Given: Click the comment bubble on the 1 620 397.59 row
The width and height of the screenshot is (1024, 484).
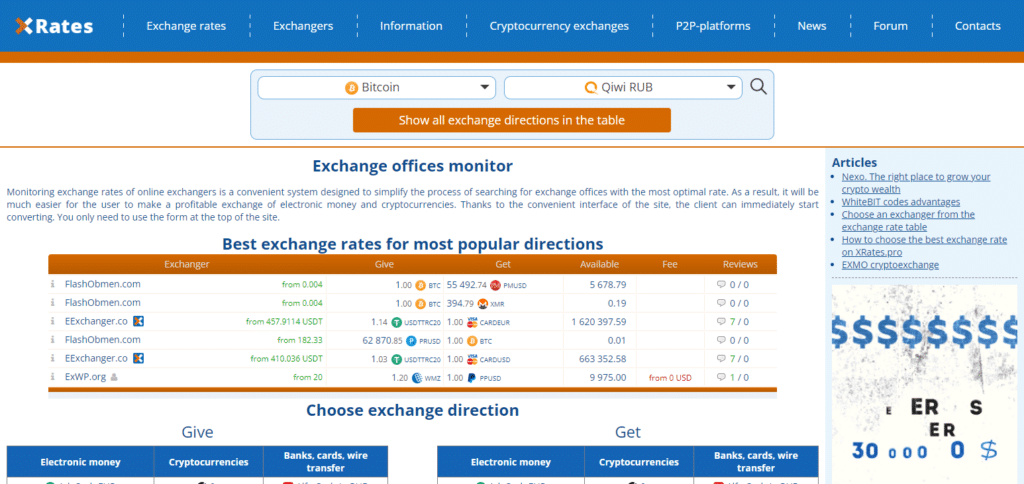Looking at the screenshot, I should [721, 322].
